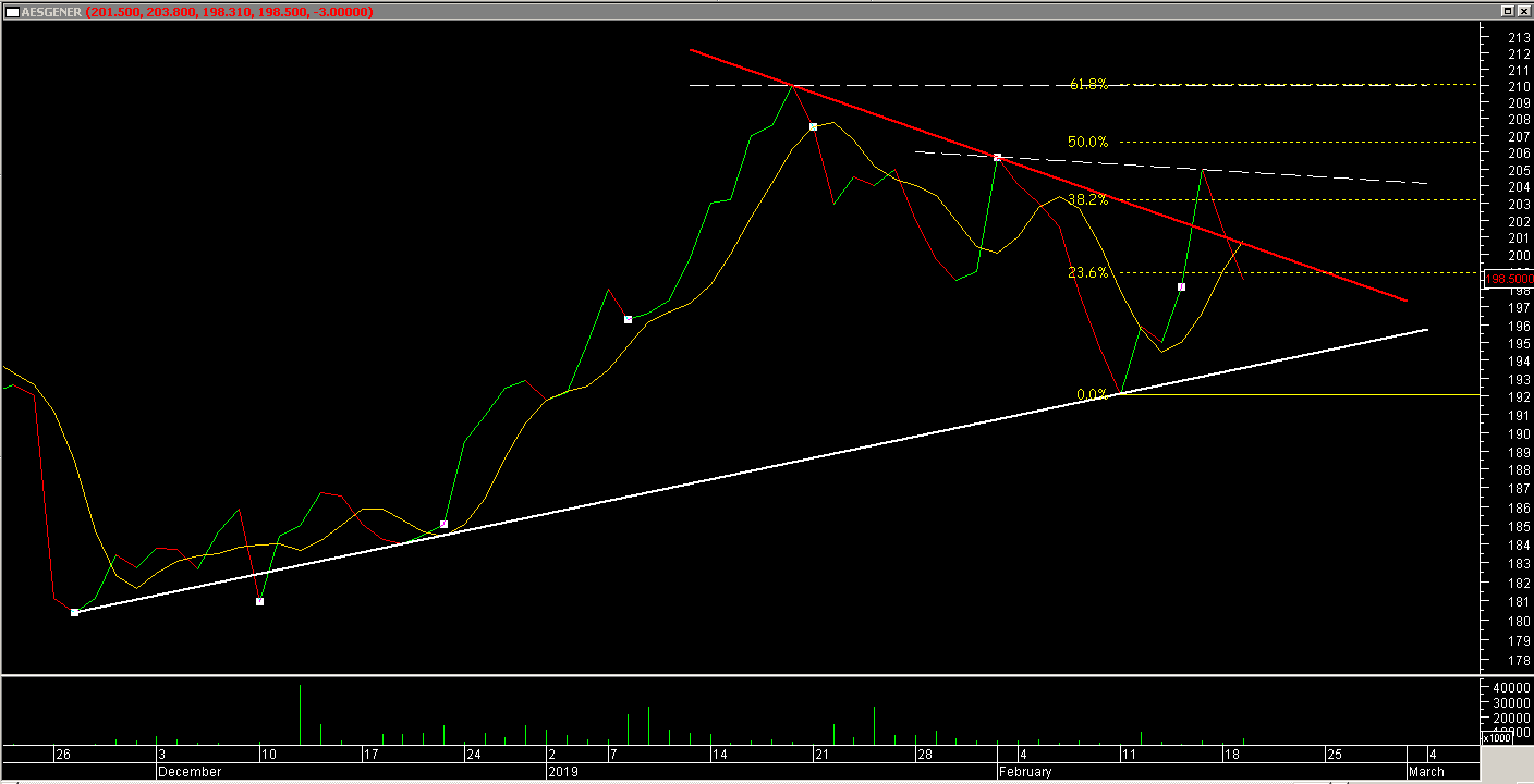Click the December month label on date axis
The height and width of the screenshot is (784, 1534).
click(190, 771)
